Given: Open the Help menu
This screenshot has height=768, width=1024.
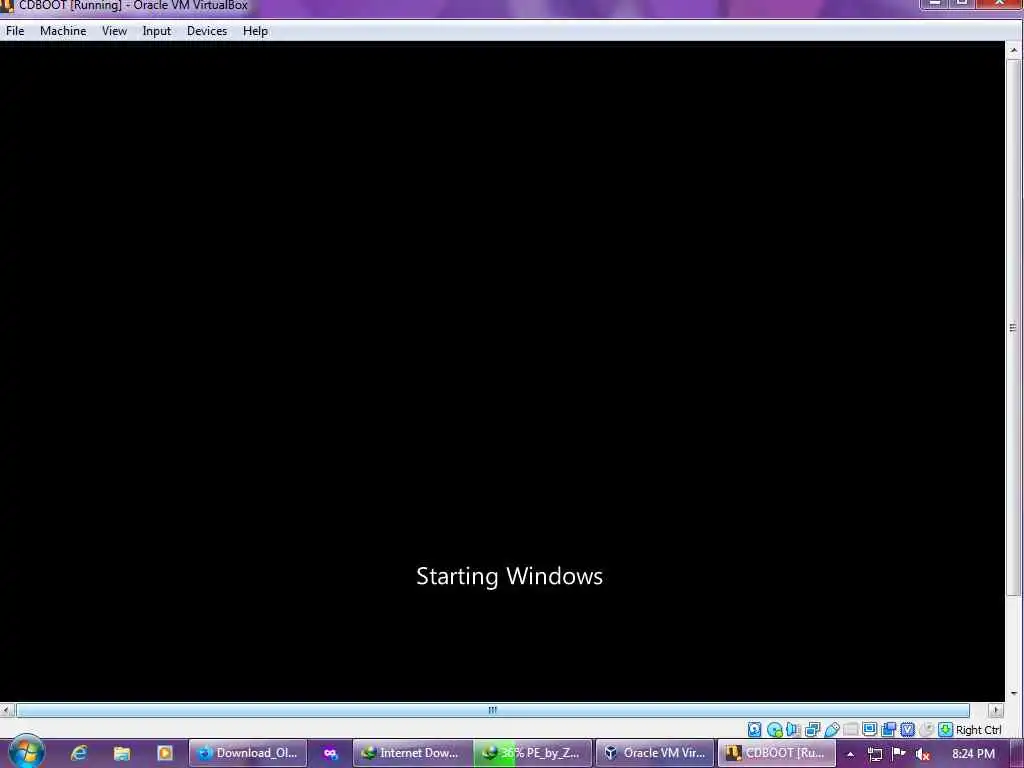Looking at the screenshot, I should click(x=255, y=31).
